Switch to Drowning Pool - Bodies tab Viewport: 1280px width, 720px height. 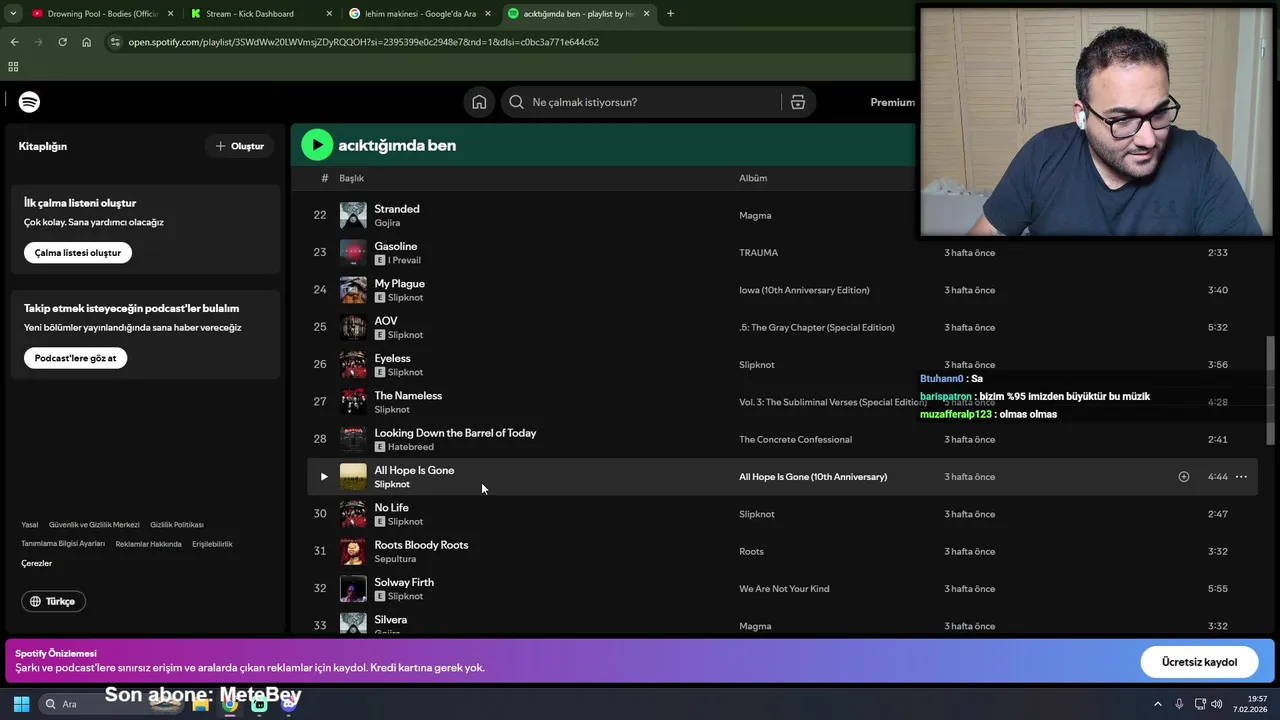click(102, 14)
